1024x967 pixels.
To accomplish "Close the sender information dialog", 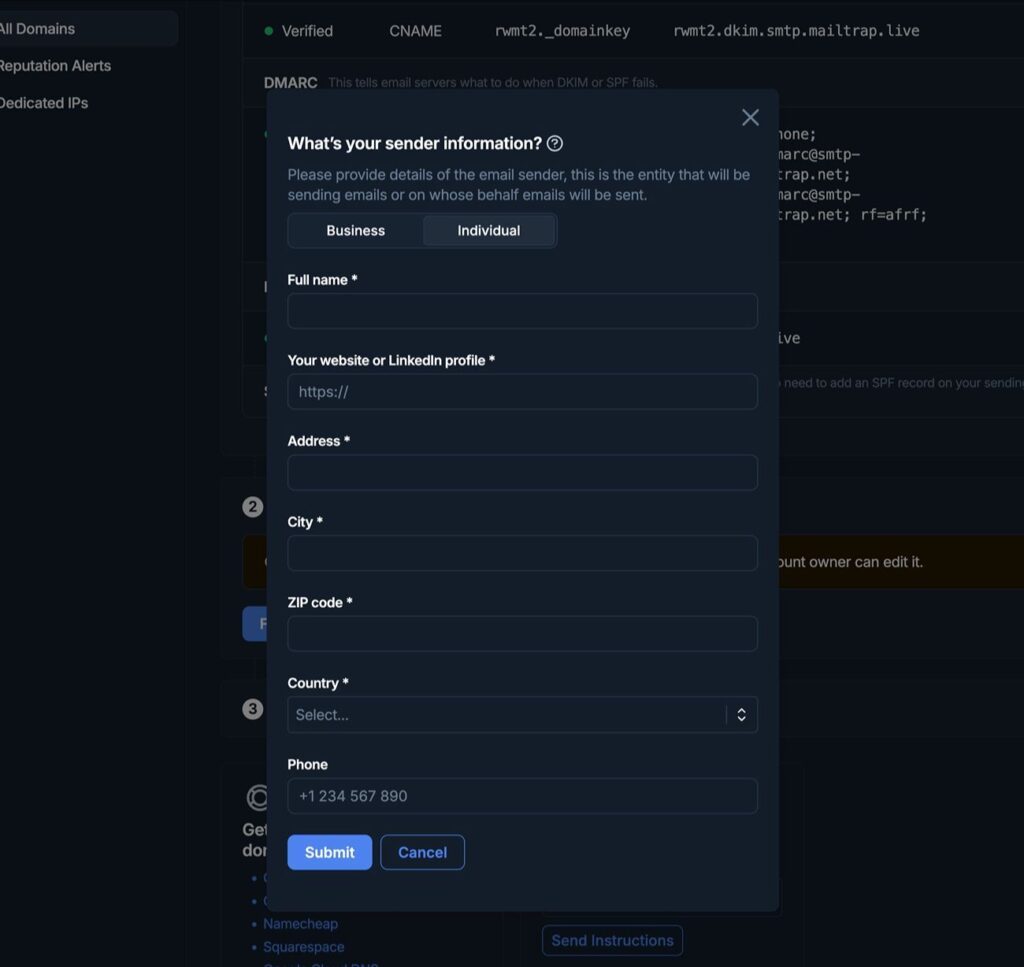I will tap(750, 118).
